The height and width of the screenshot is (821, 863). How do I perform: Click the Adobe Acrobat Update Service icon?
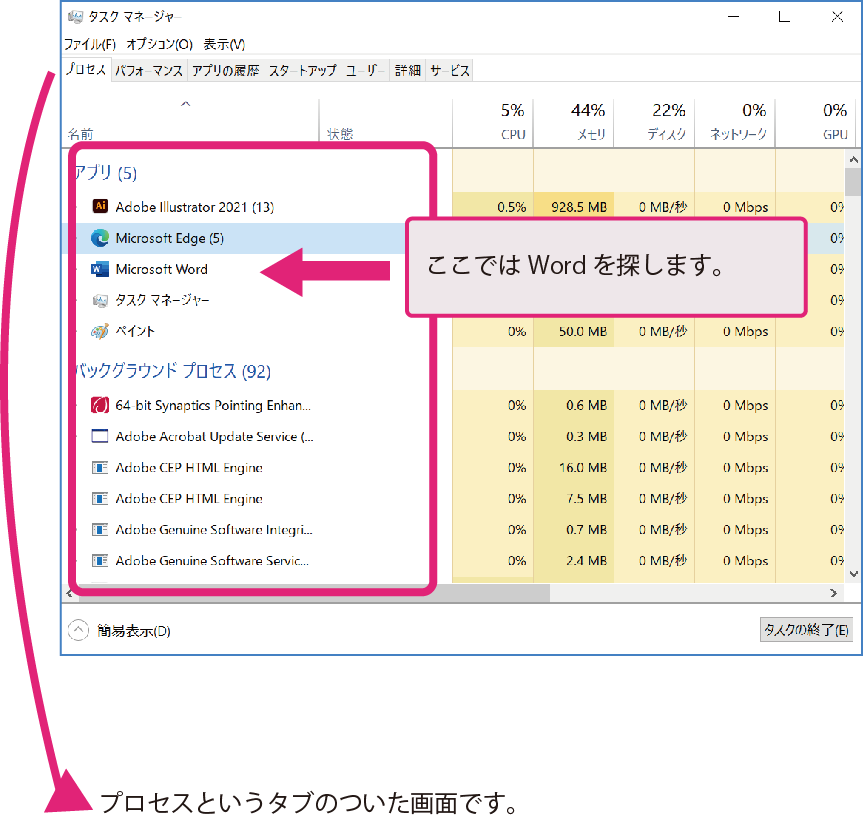(100, 437)
